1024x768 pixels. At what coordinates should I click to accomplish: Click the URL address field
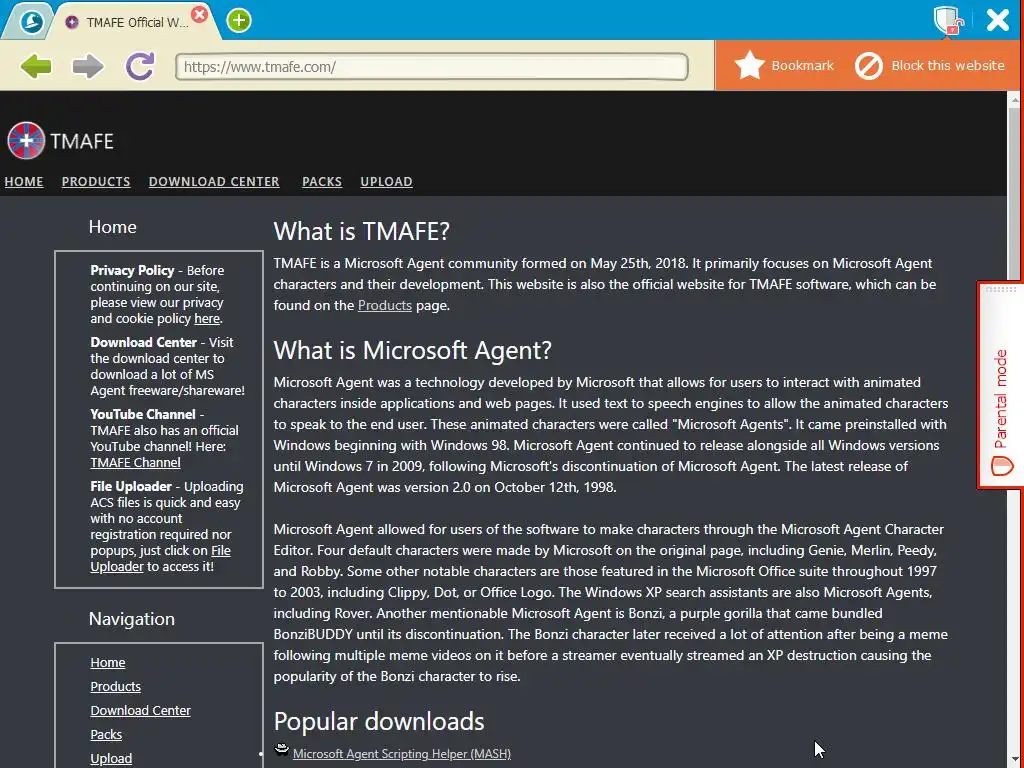click(432, 67)
